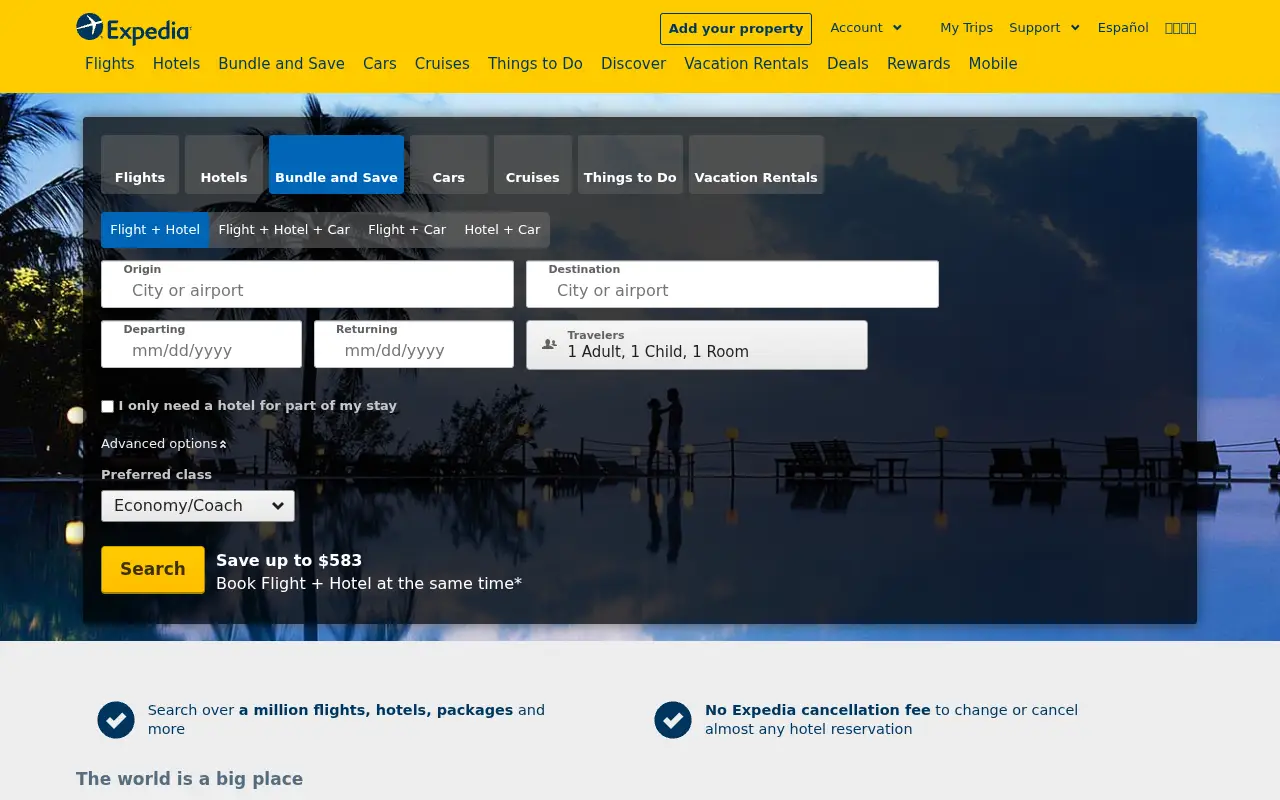
Task: Open Flights in the top navigation
Action: [x=110, y=64]
